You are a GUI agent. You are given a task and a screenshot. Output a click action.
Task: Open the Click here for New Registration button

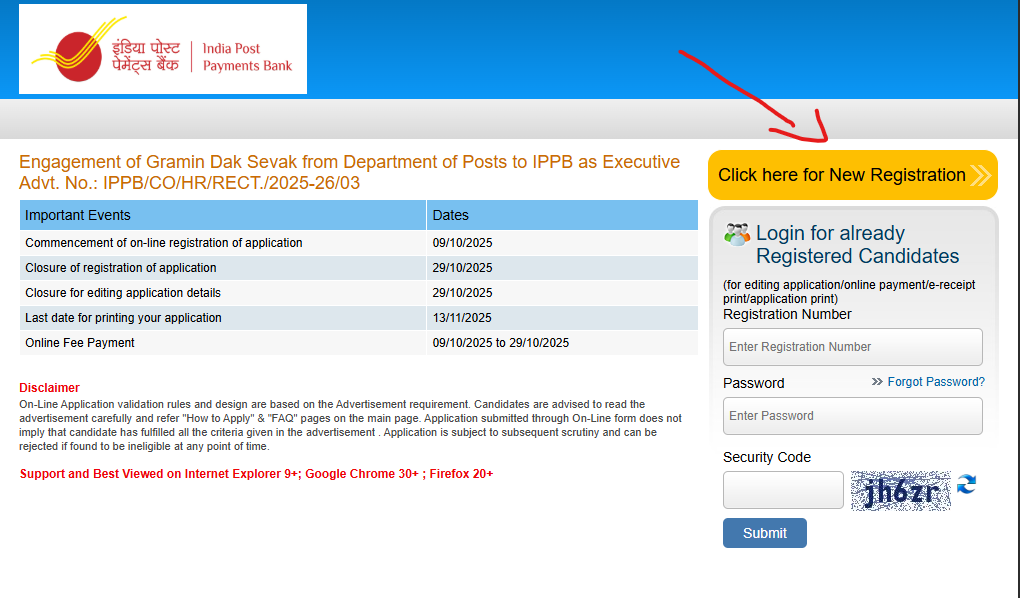(x=842, y=175)
